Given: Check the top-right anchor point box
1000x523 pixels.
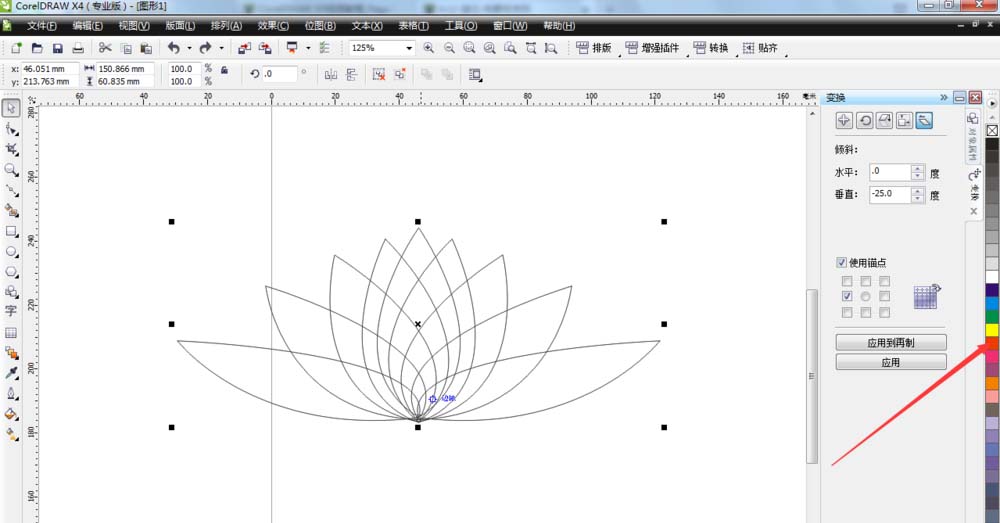Looking at the screenshot, I should point(885,281).
